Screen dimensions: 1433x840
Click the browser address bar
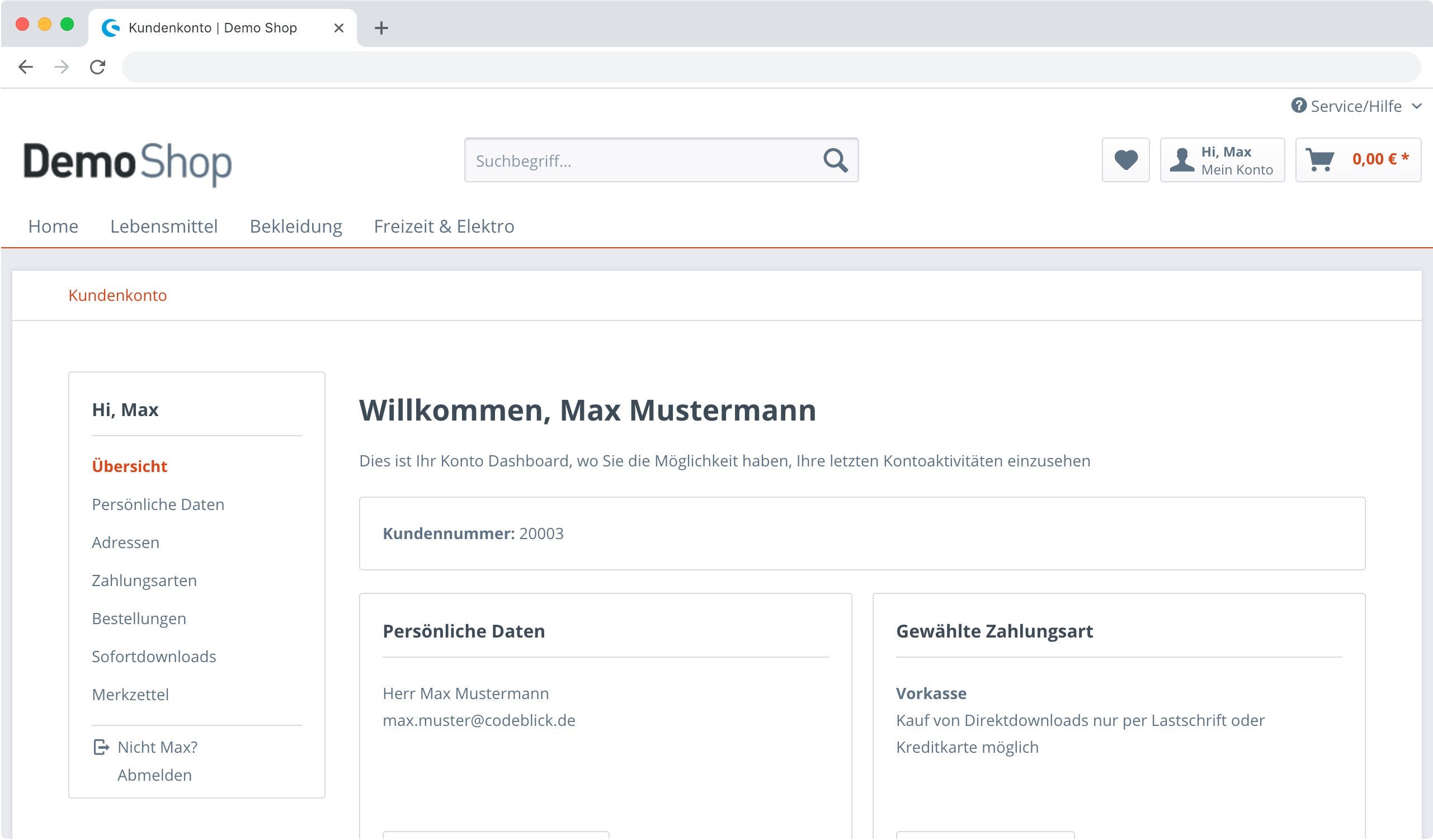point(771,67)
